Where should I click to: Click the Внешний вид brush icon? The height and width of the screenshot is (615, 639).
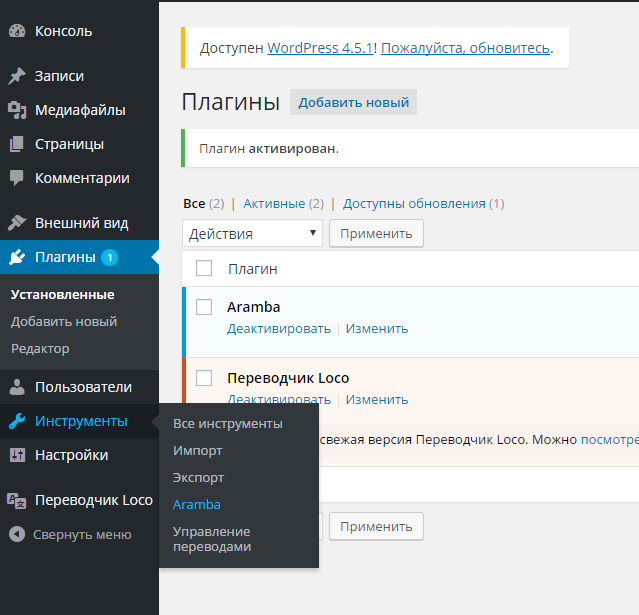click(x=17, y=223)
